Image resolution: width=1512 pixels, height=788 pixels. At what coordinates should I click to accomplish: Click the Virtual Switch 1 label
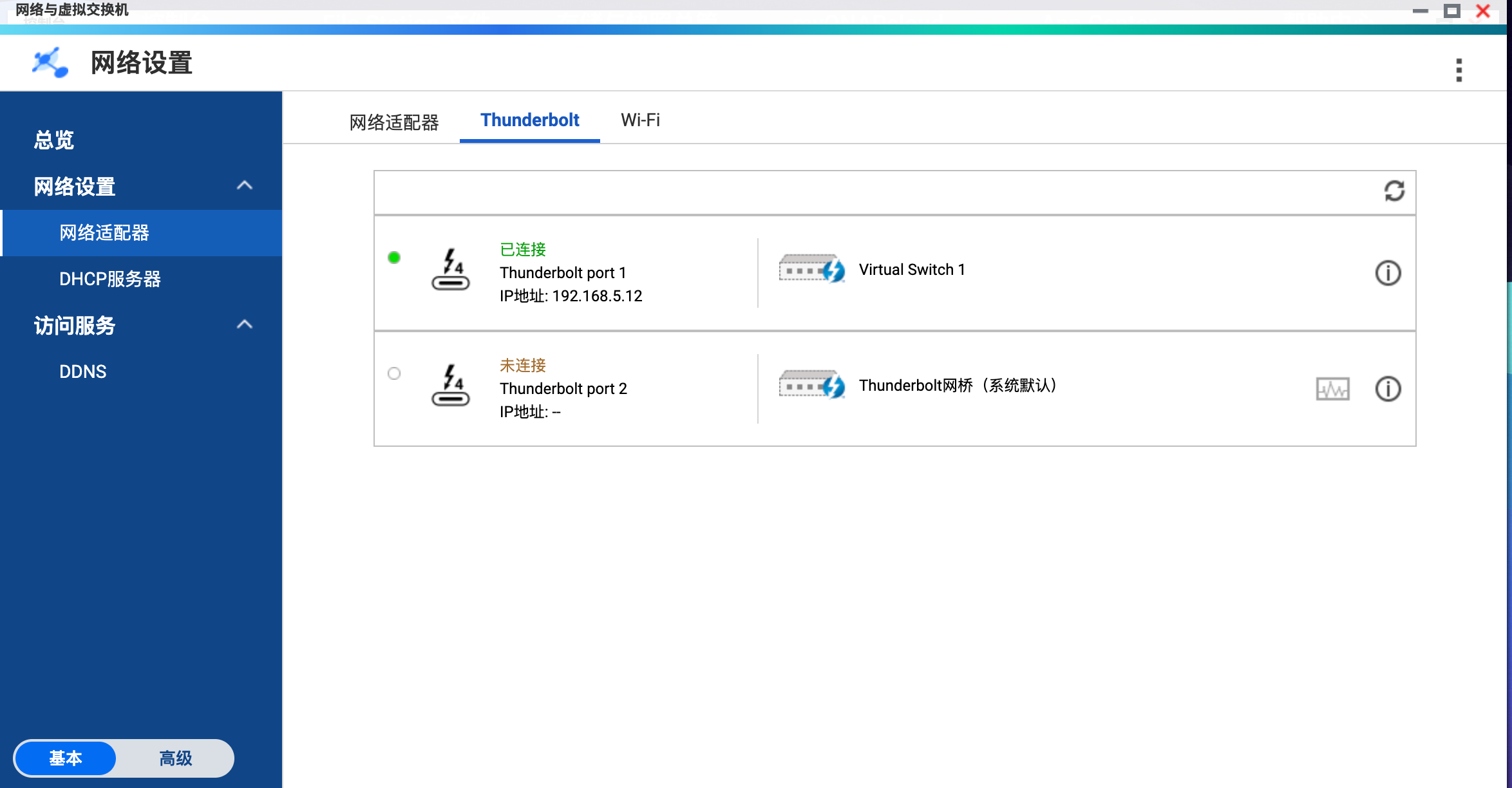click(x=912, y=270)
